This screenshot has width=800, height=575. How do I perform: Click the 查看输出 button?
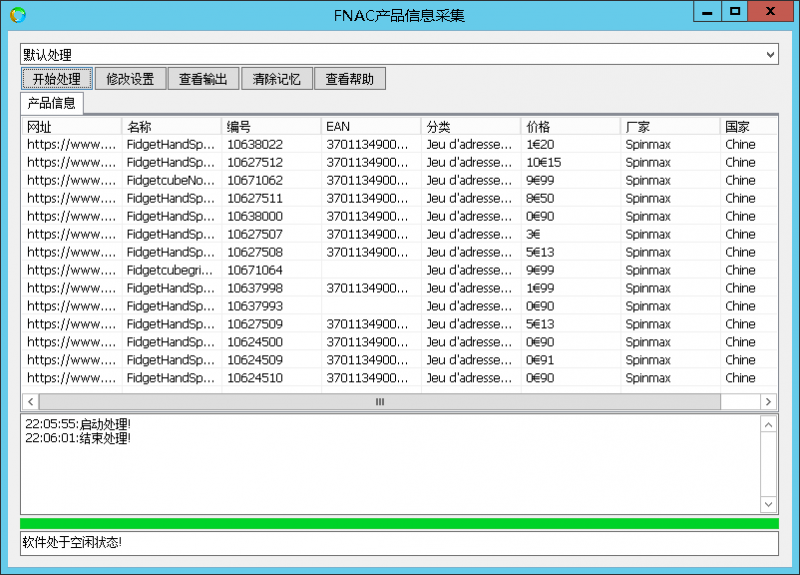point(203,79)
